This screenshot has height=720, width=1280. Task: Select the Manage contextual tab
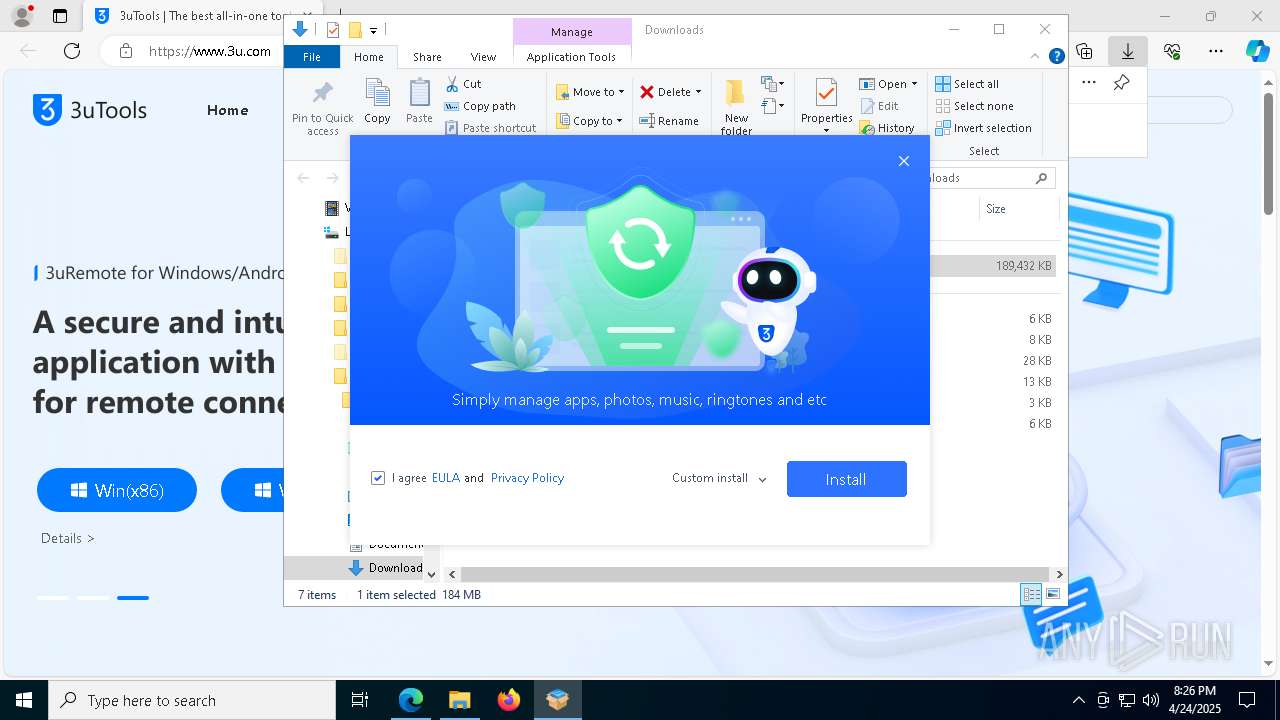coord(572,32)
